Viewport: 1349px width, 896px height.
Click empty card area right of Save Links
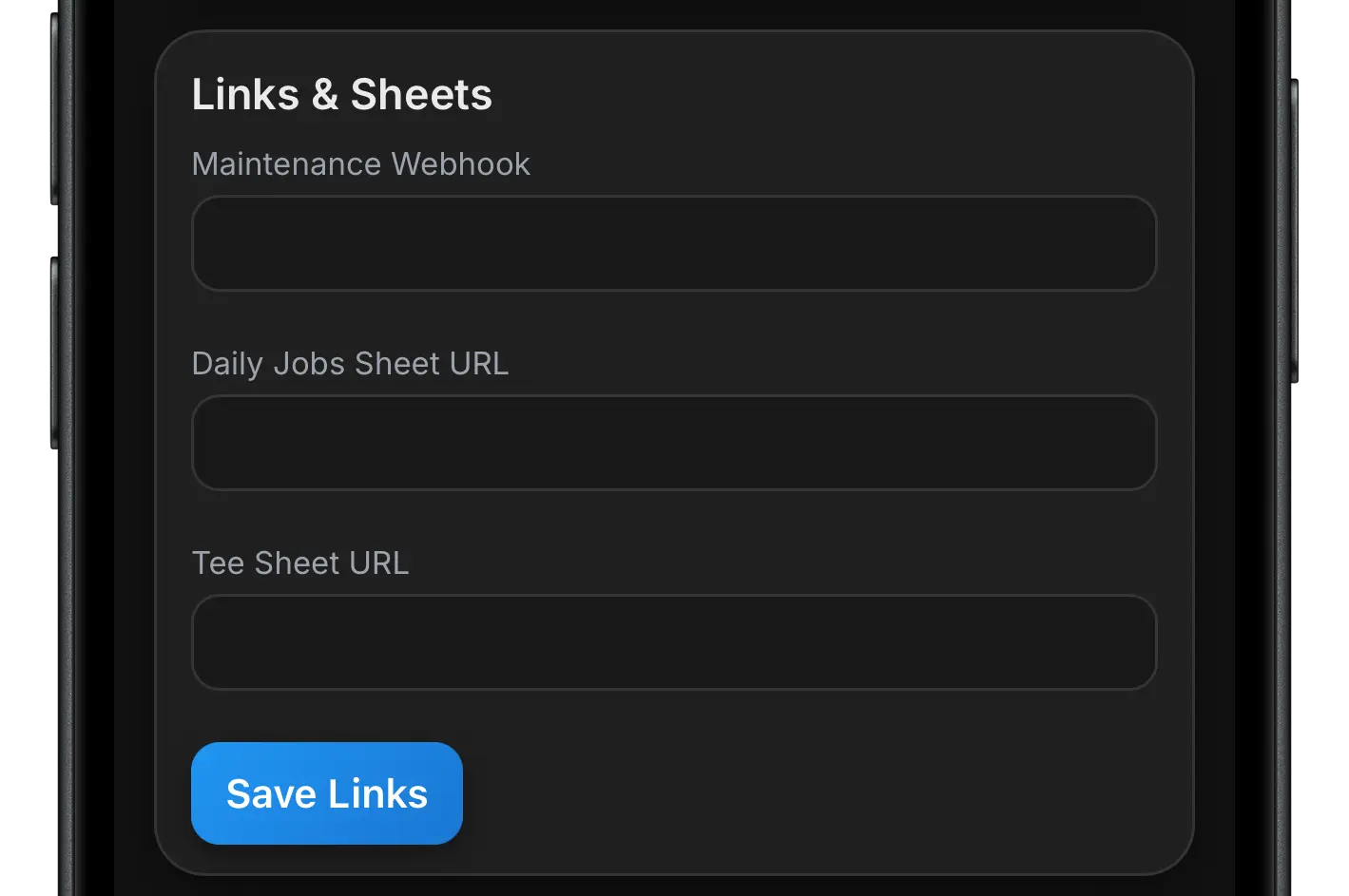pos(808,793)
